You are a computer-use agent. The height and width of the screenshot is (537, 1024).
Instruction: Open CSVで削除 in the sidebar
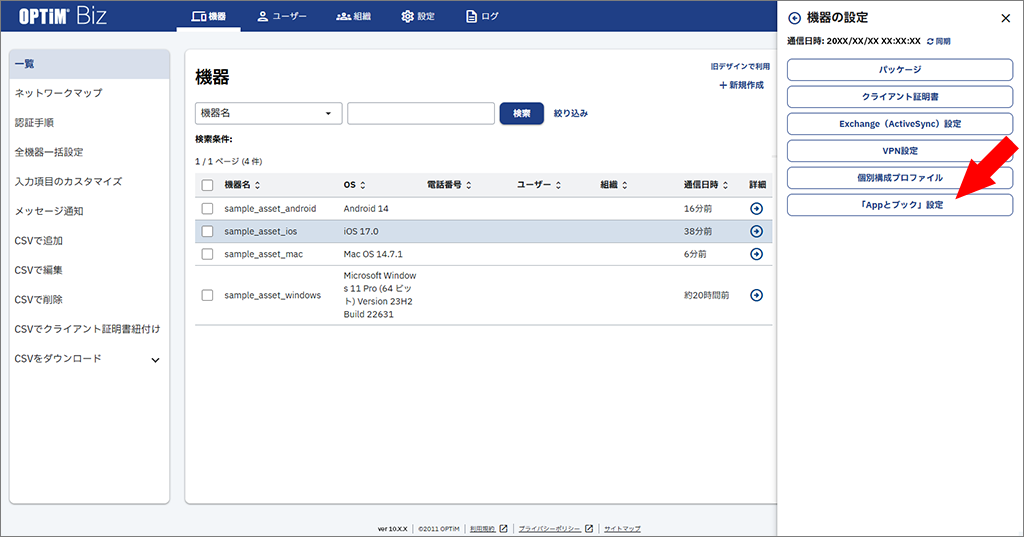[89, 299]
